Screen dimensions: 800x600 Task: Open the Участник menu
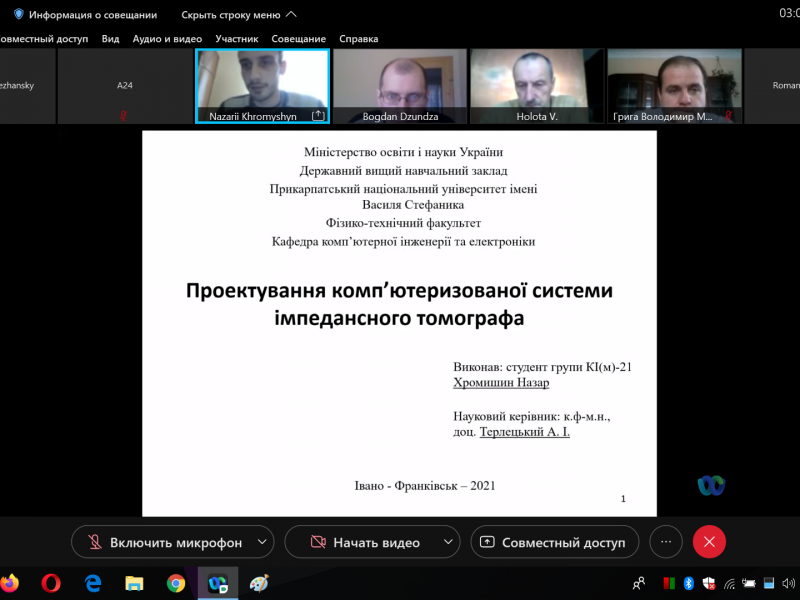237,39
